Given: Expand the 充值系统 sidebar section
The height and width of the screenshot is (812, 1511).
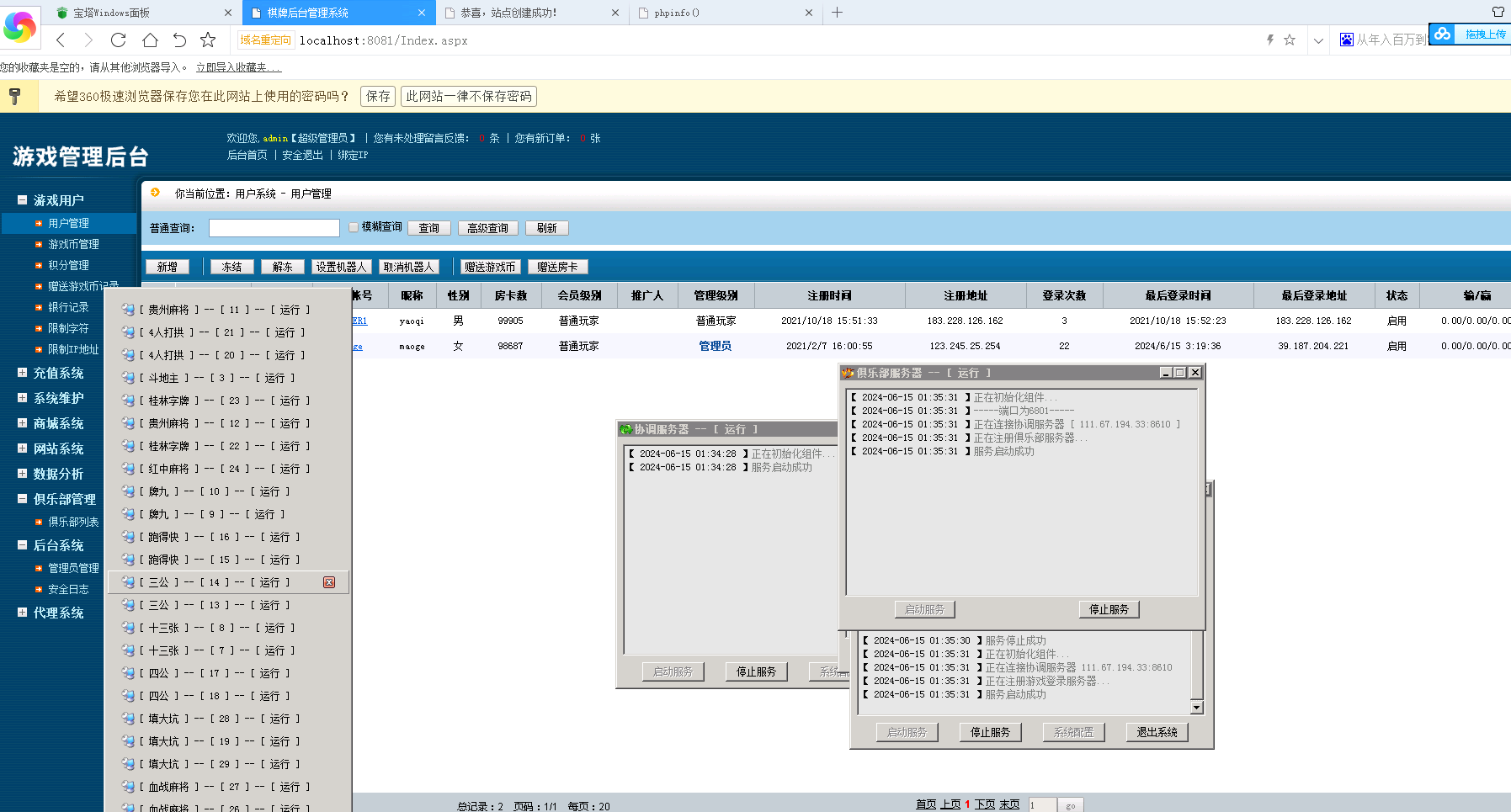Looking at the screenshot, I should coord(22,372).
